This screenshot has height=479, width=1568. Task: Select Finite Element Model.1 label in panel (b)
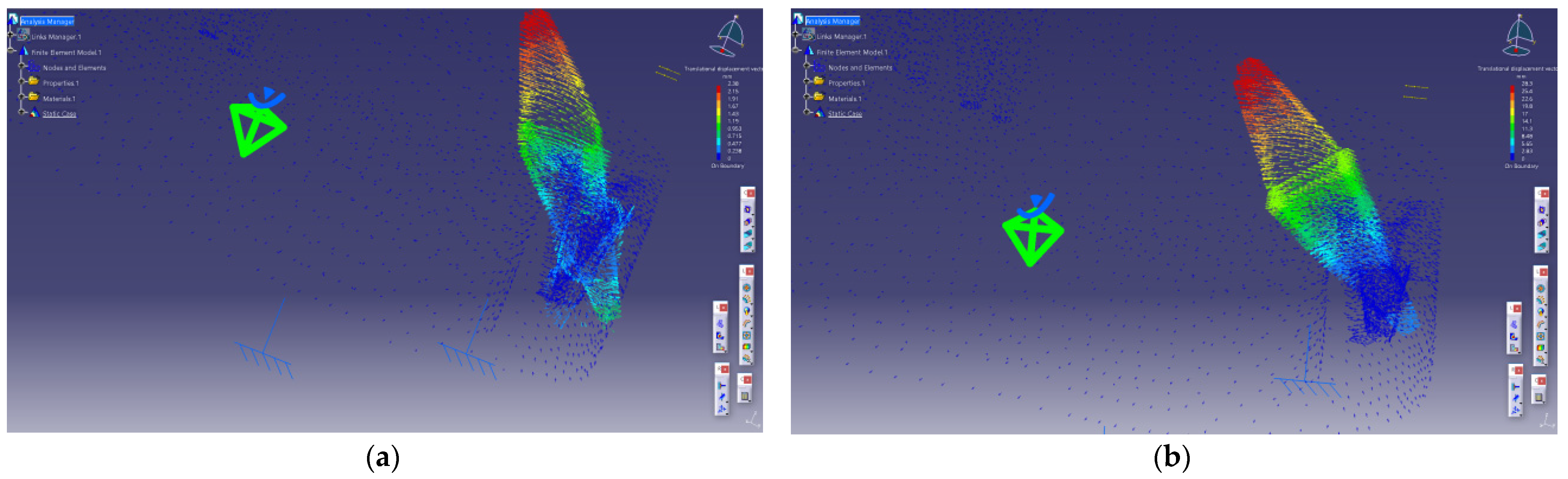click(852, 53)
